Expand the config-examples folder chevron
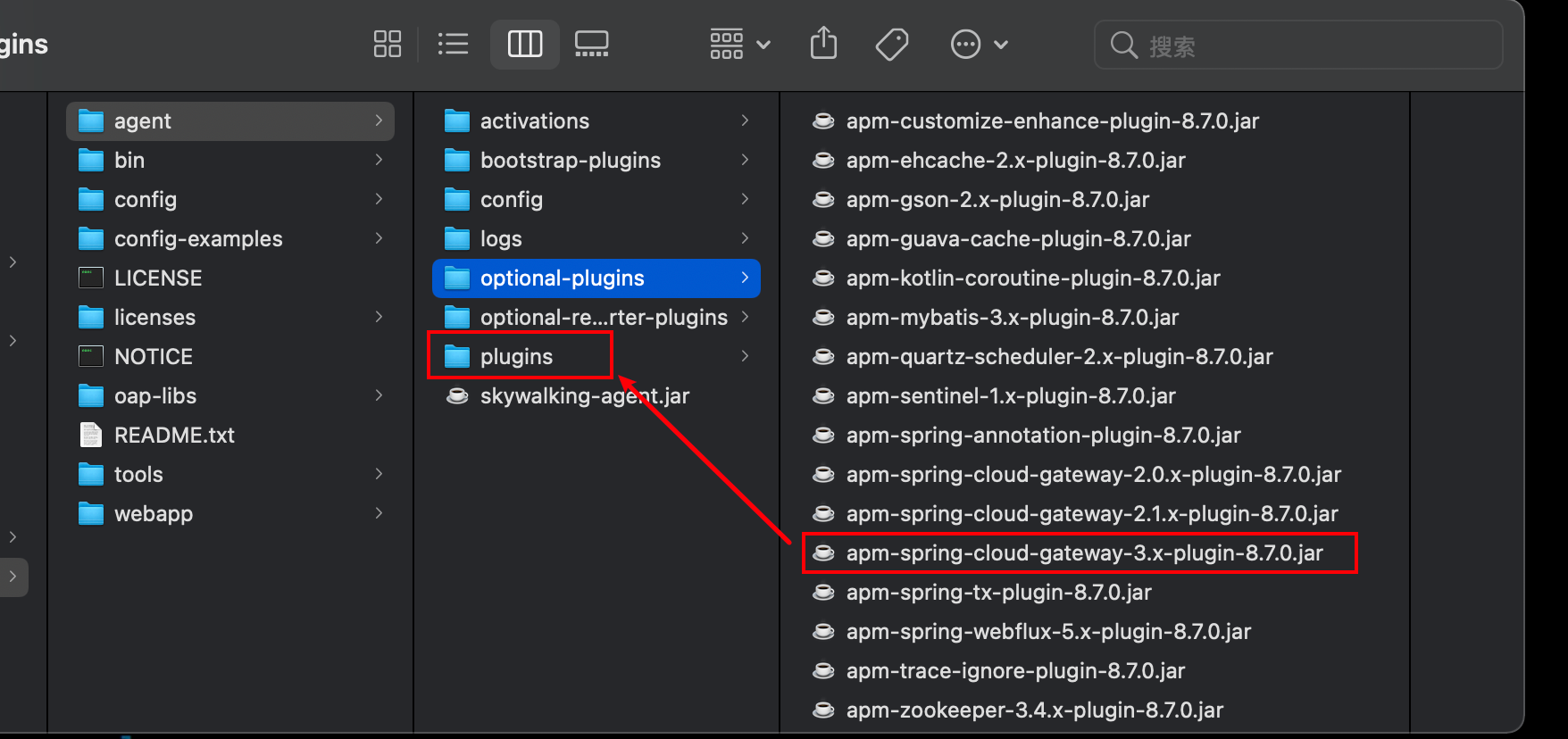The image size is (1568, 739). (x=379, y=238)
